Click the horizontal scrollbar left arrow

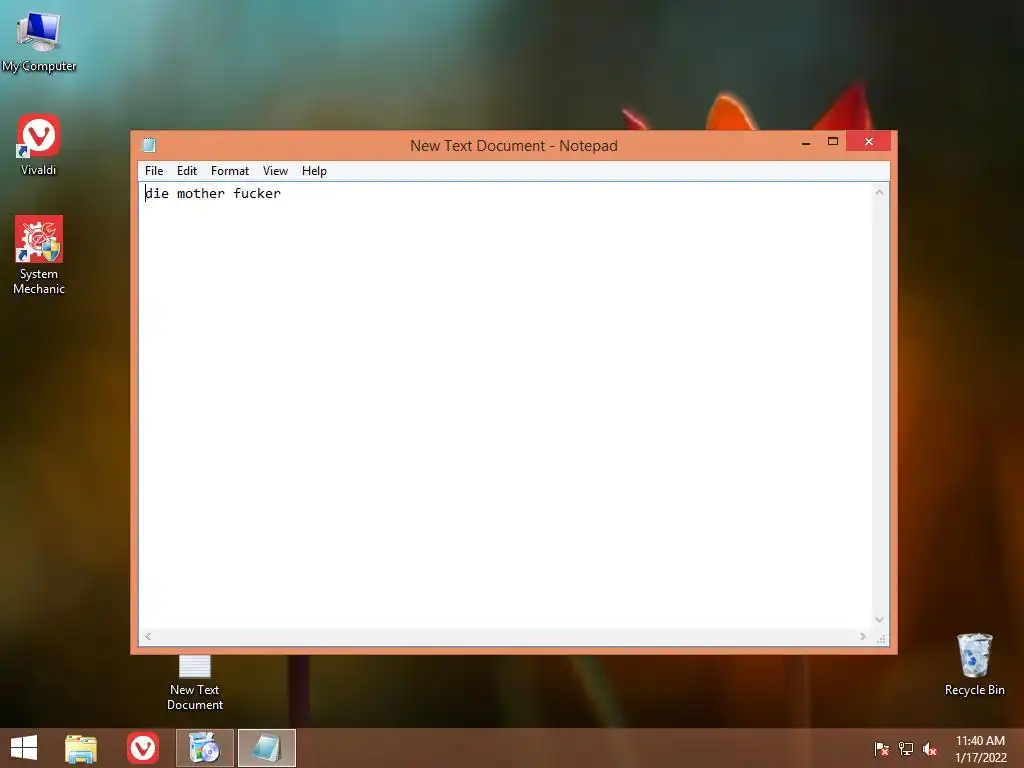[x=148, y=636]
